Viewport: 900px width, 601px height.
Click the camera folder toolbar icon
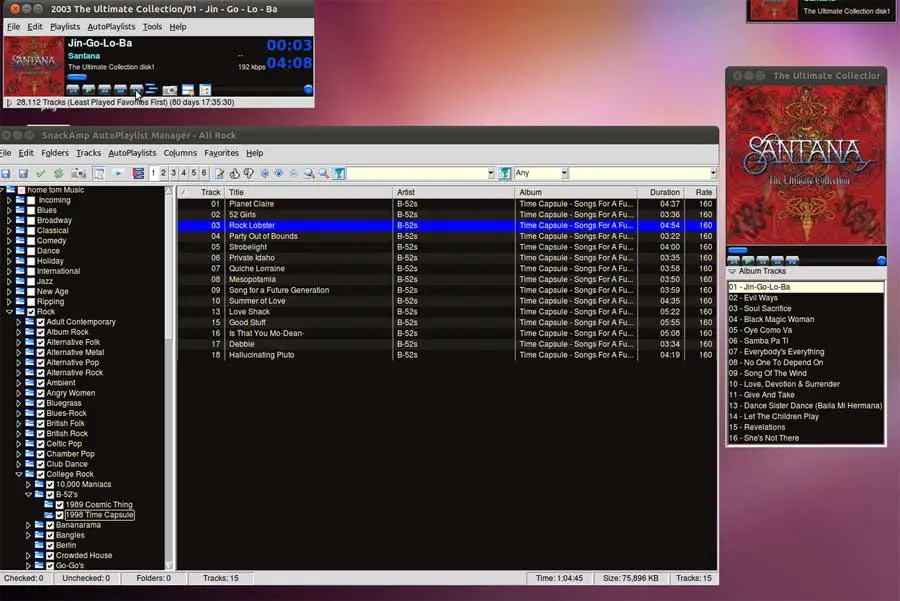(x=78, y=173)
